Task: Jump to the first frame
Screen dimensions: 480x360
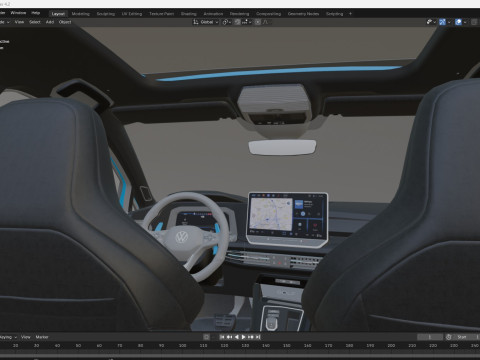Action: point(222,337)
